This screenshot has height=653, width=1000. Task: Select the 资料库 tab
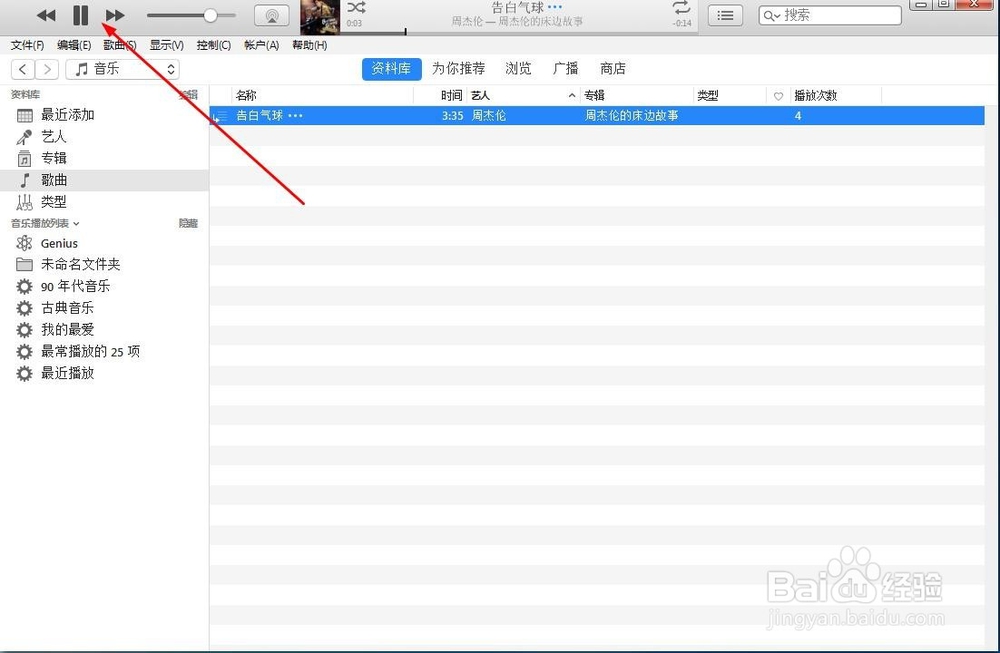pyautogui.click(x=392, y=69)
